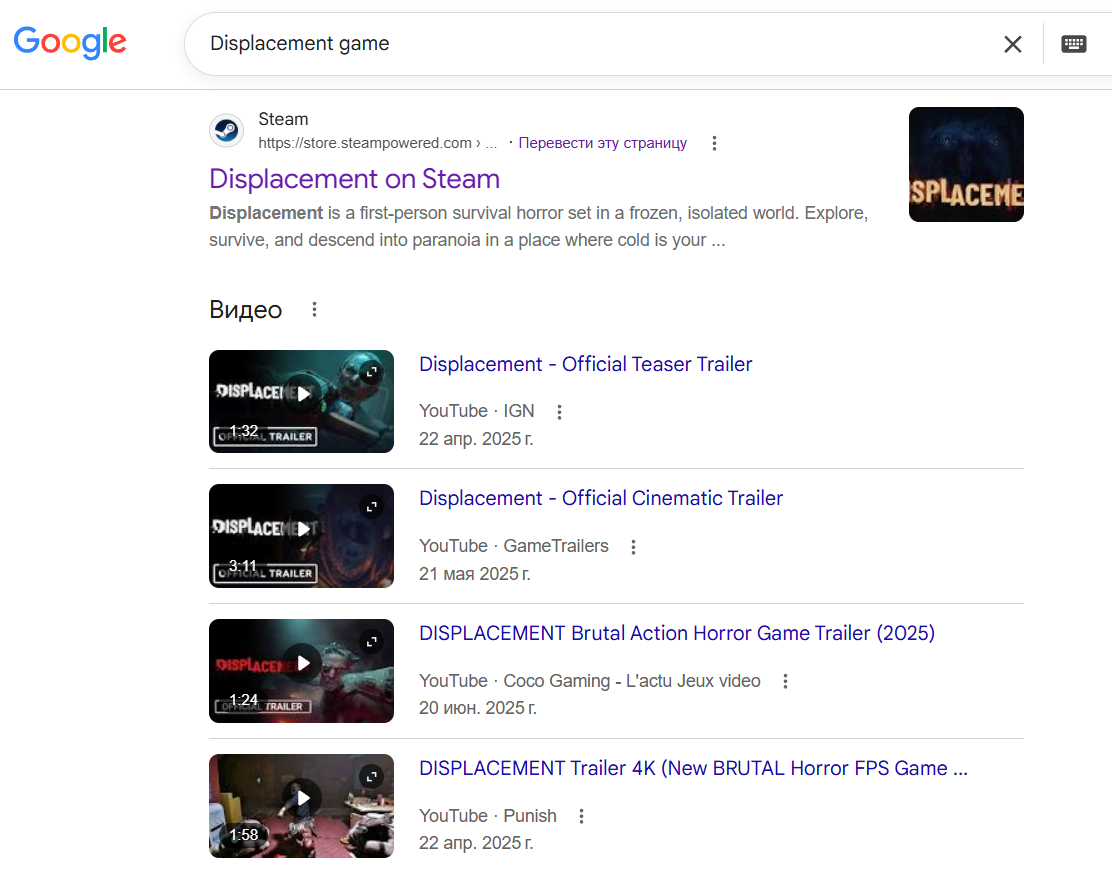The width and height of the screenshot is (1112, 874).
Task: Click the store.steampowered.com URL text
Action: tap(377, 143)
